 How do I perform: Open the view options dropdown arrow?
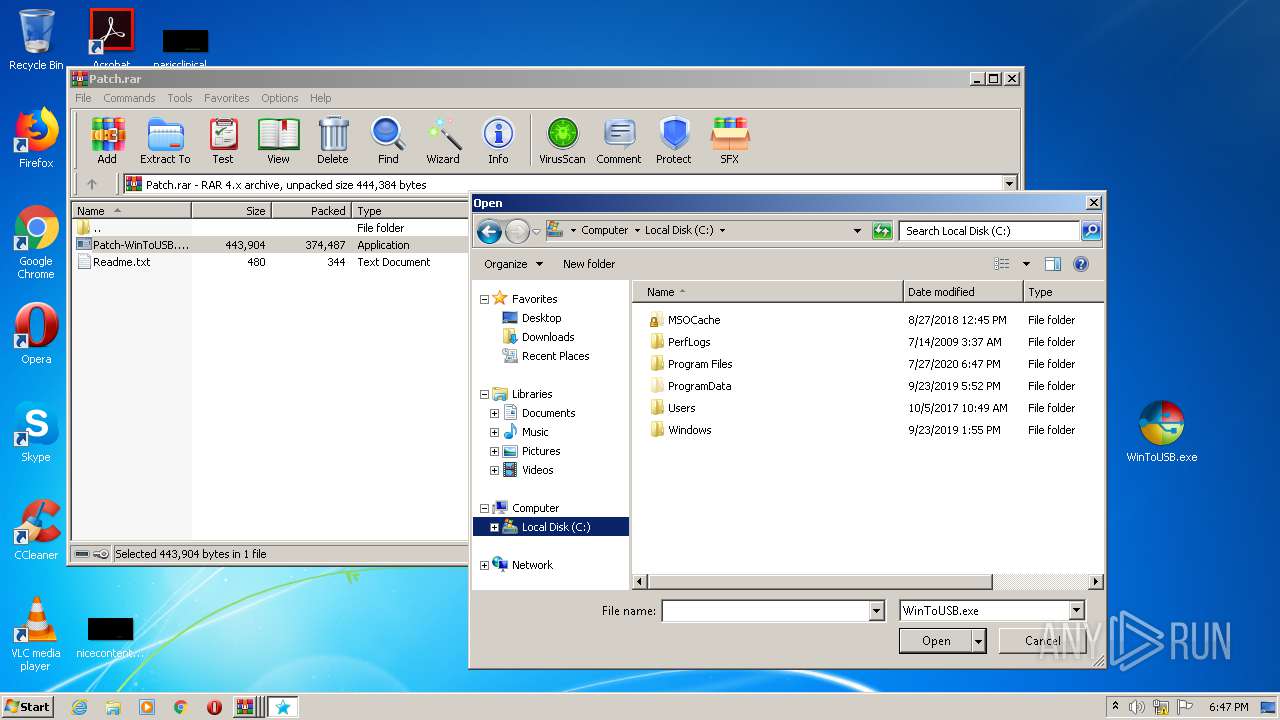pyautogui.click(x=1026, y=264)
